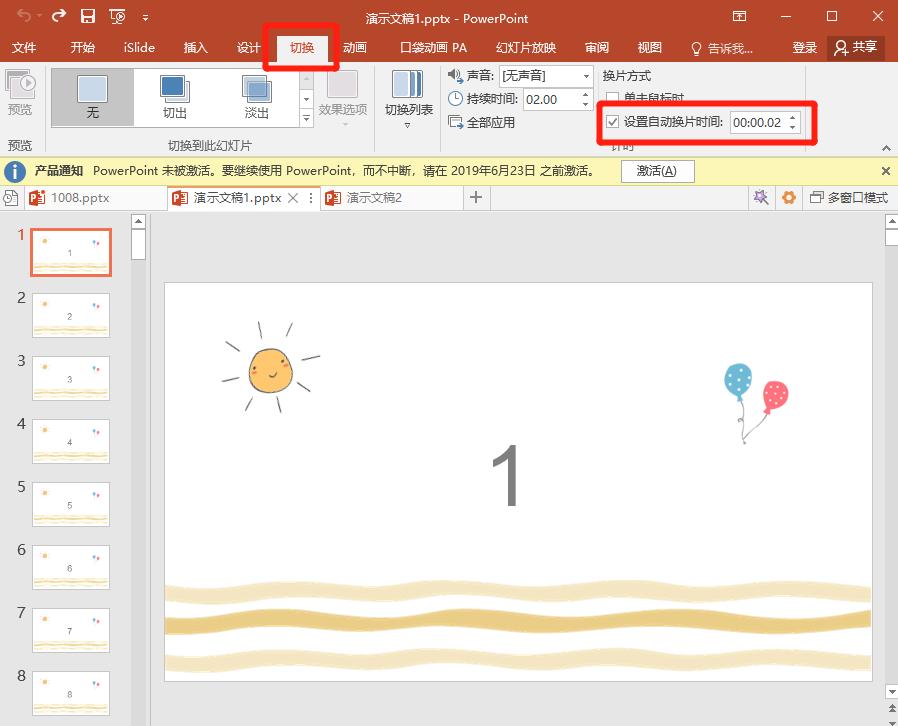Select slide 4 thumbnail
The width and height of the screenshot is (898, 726).
click(71, 441)
